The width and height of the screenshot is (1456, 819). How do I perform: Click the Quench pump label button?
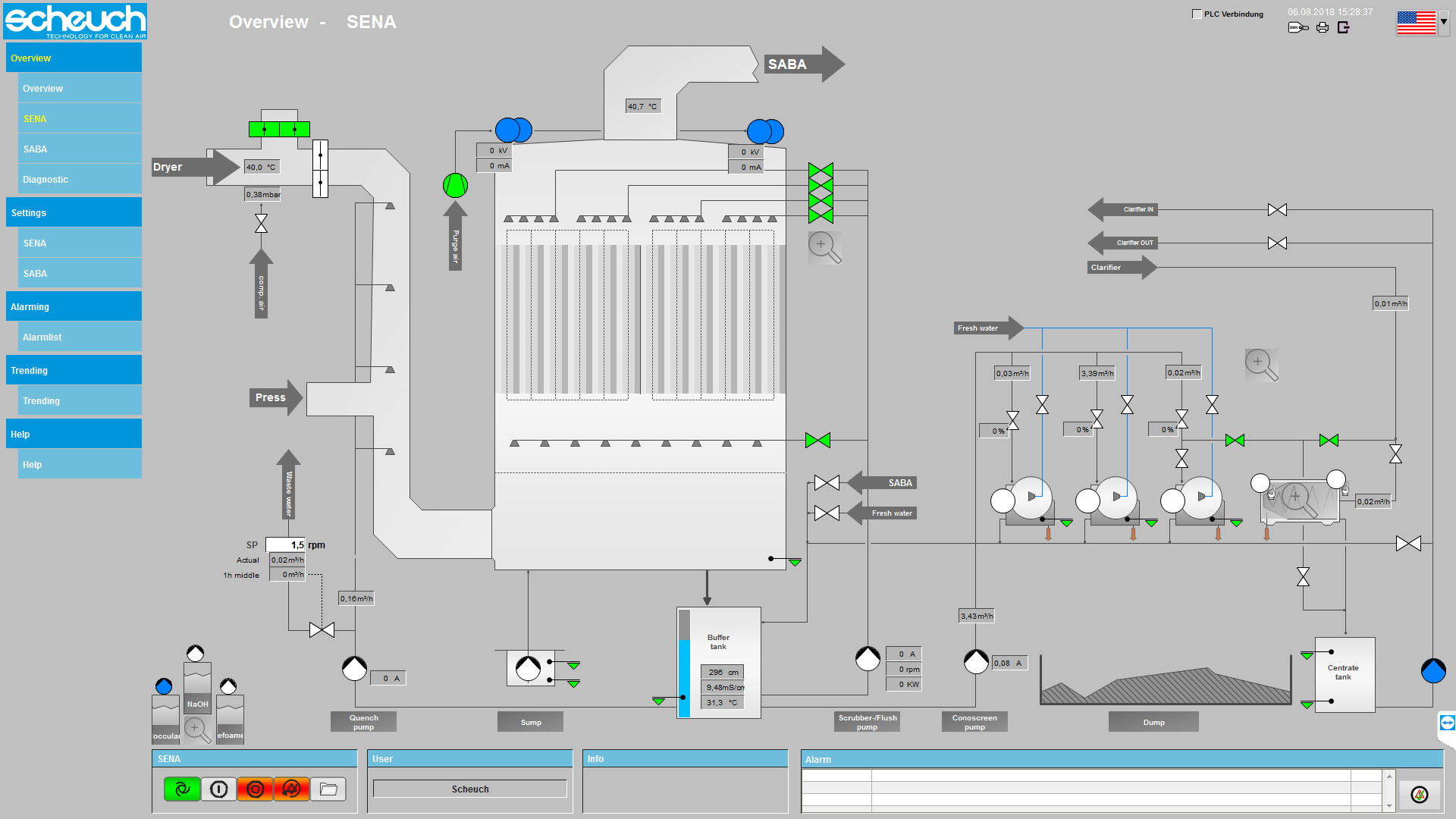pos(363,722)
